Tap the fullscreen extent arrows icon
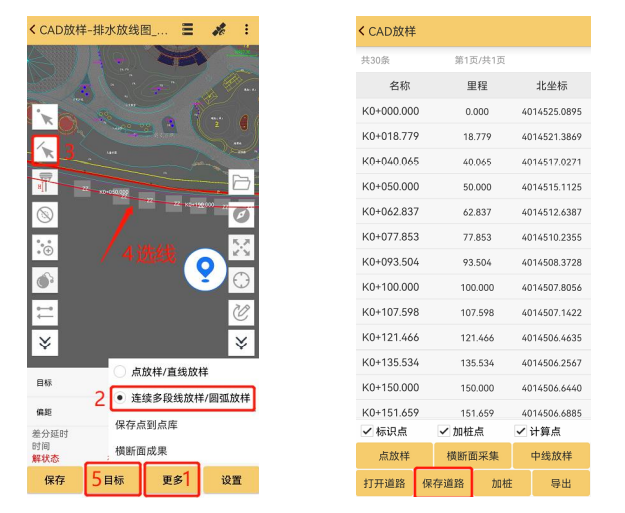Screen dimensions: 625x513 pos(241,247)
